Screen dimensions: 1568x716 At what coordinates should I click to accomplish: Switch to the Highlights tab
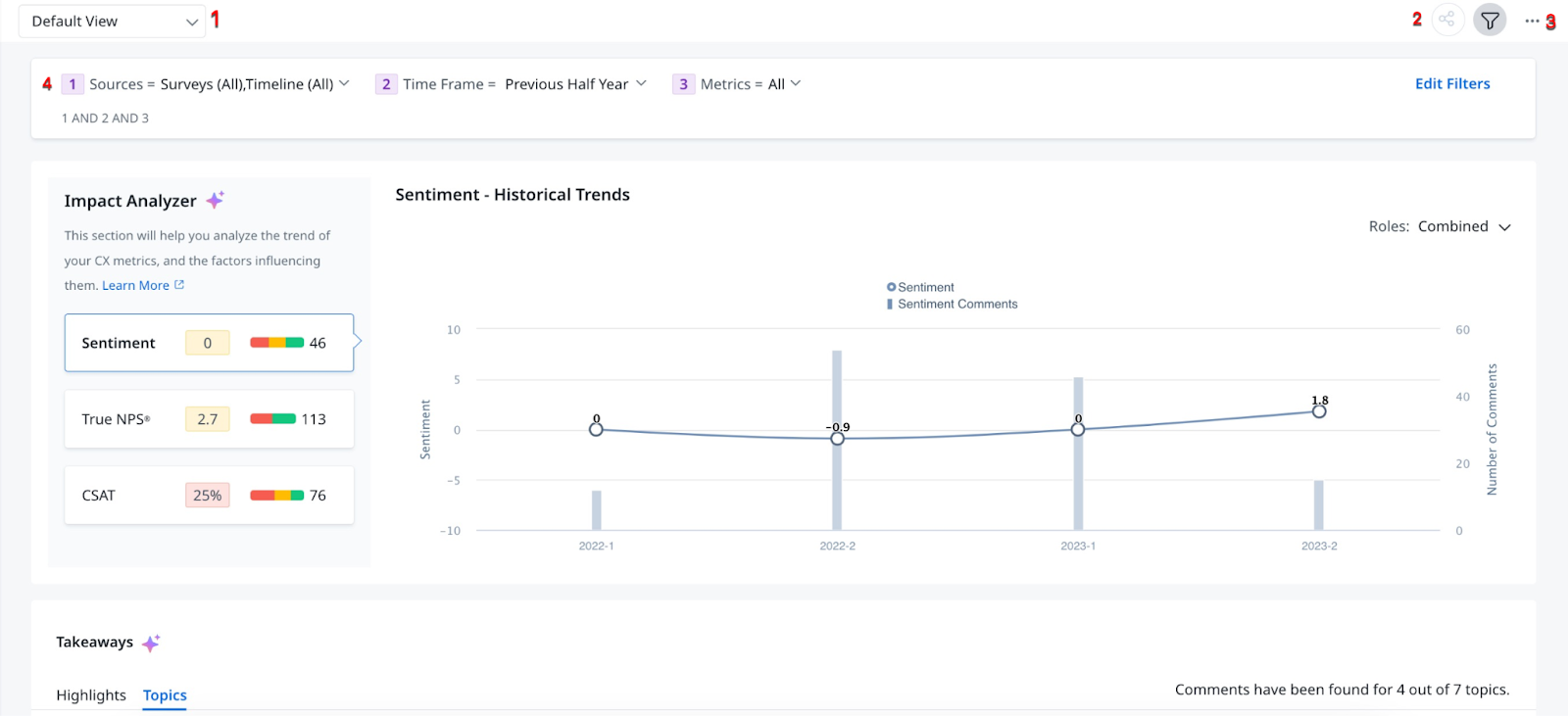pos(91,694)
